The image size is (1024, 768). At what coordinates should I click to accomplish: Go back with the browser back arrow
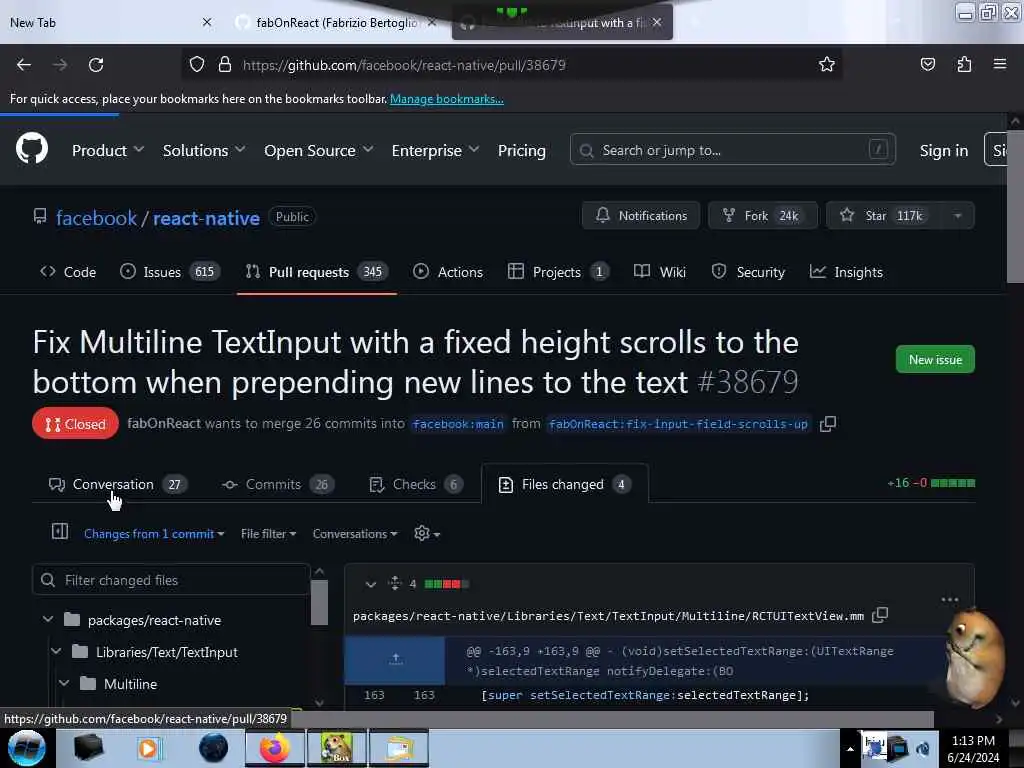(x=24, y=65)
